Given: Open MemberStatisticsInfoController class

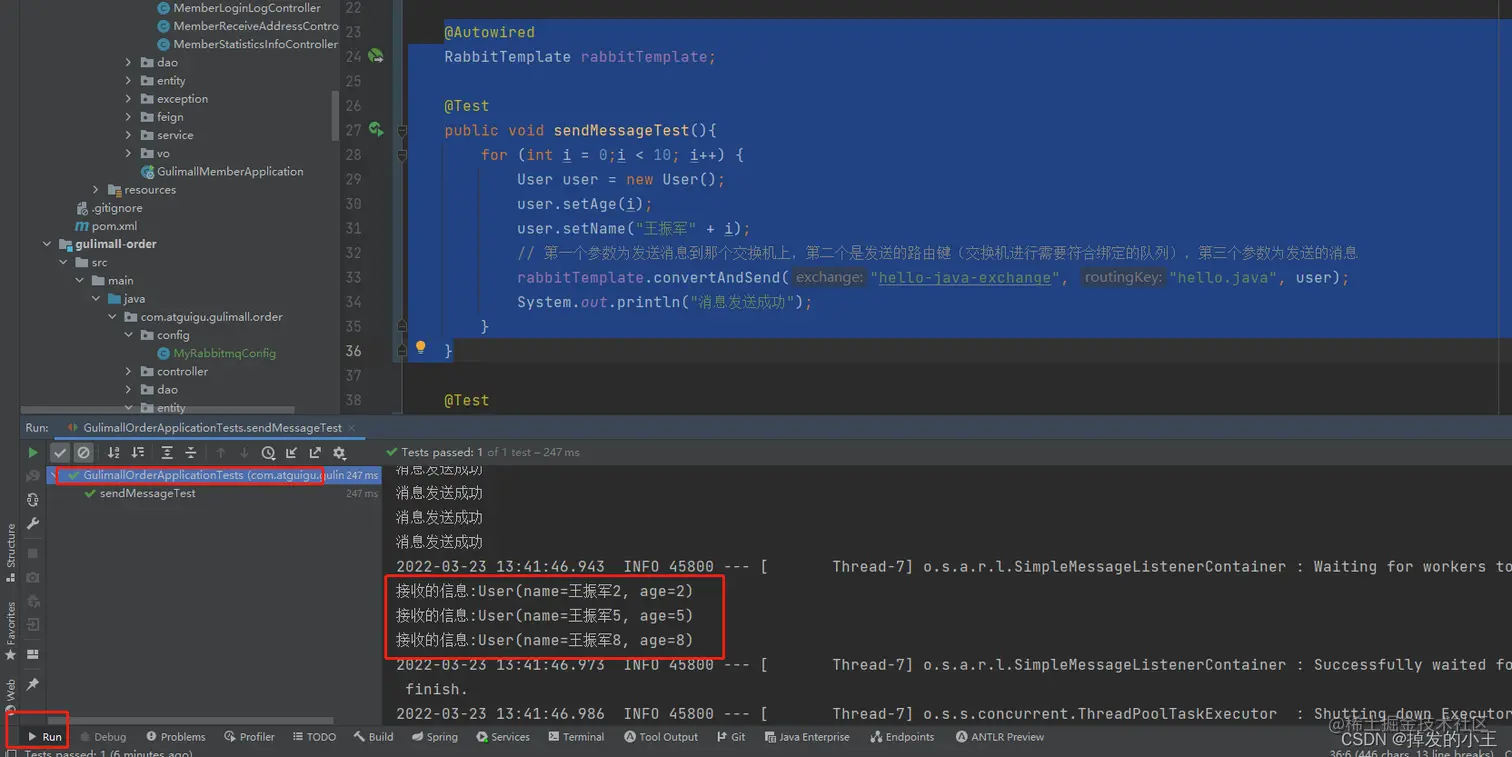Looking at the screenshot, I should click(x=248, y=44).
